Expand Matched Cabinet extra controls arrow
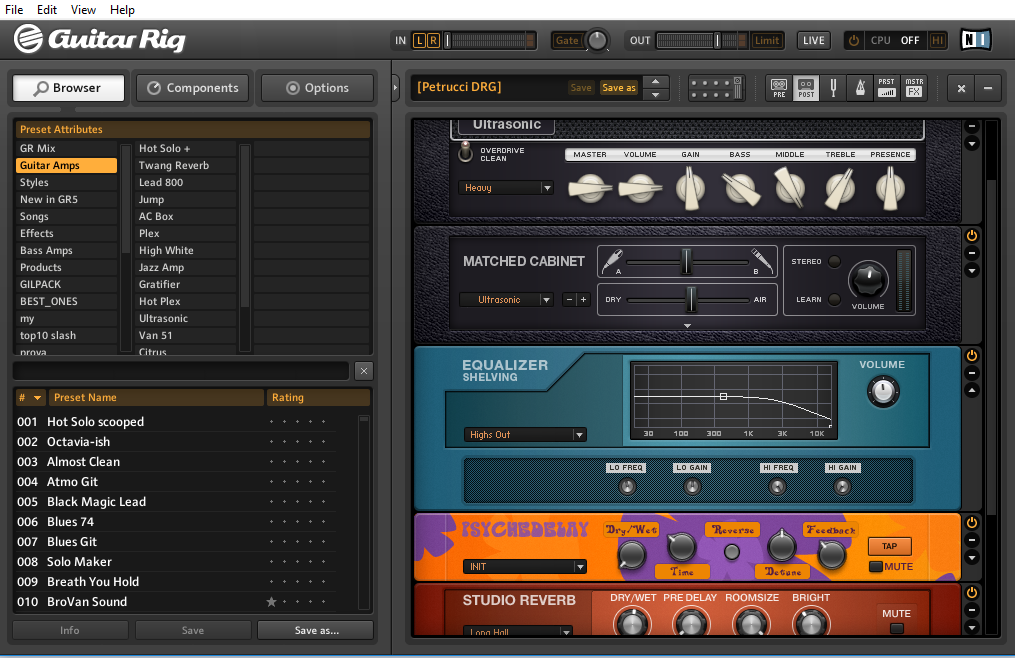The width and height of the screenshot is (1015, 658). [687, 326]
